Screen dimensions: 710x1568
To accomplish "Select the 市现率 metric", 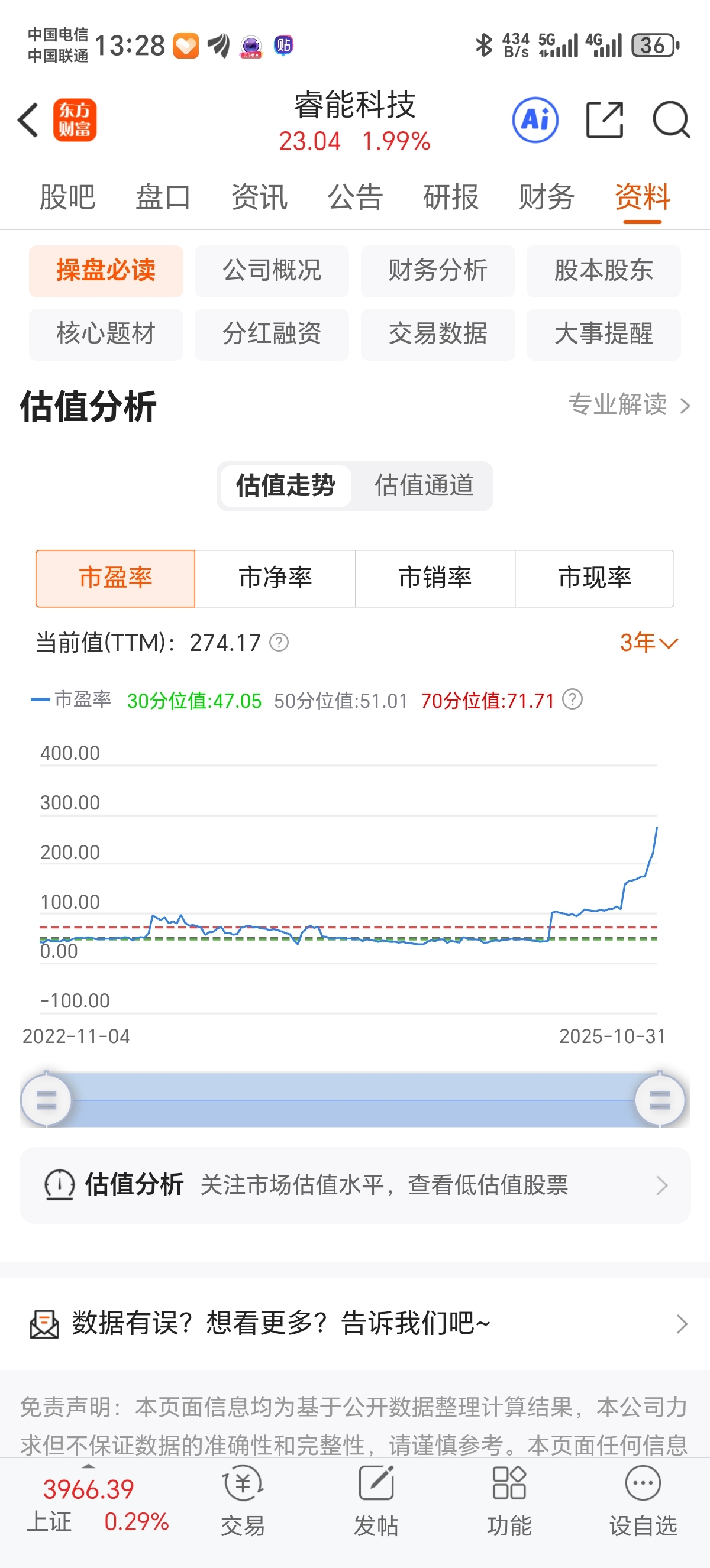I will coord(594,578).
